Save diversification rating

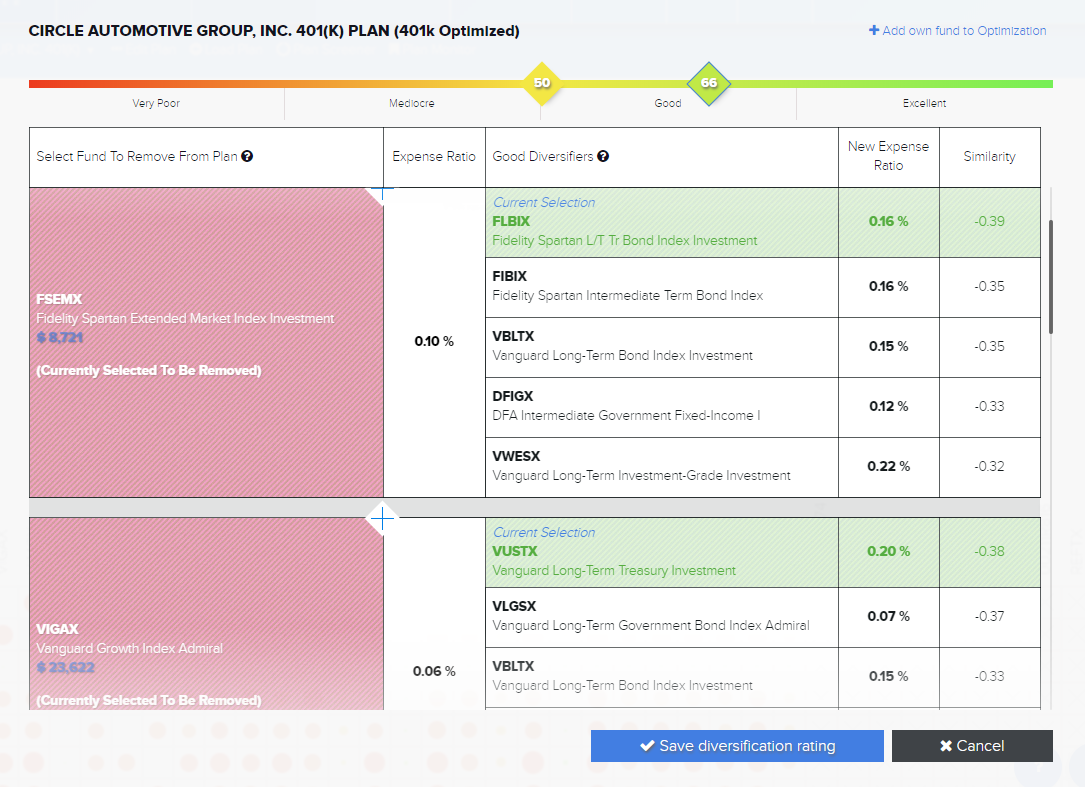(x=737, y=746)
